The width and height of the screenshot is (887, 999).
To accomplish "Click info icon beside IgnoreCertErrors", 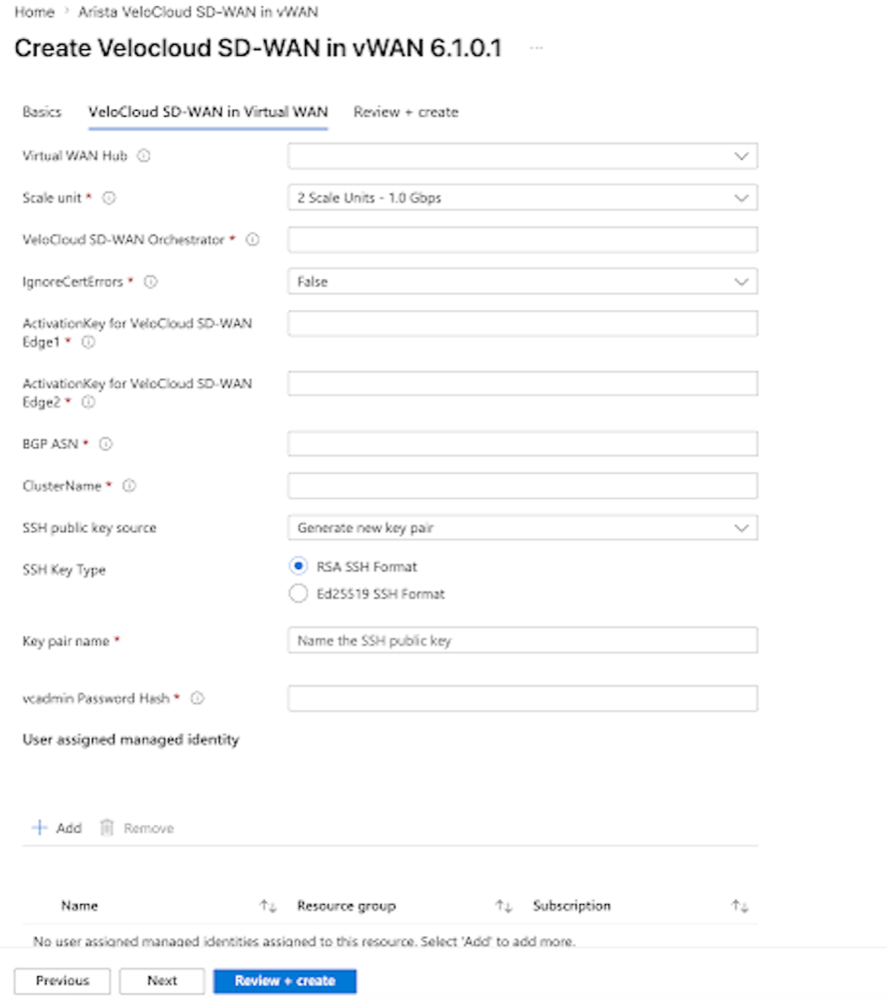I will tap(150, 282).
